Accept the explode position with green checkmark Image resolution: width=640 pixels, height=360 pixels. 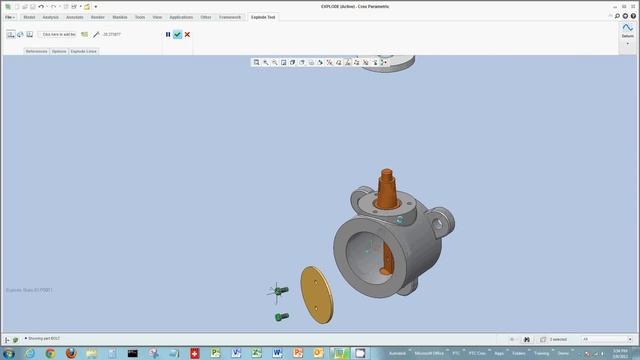(x=177, y=35)
